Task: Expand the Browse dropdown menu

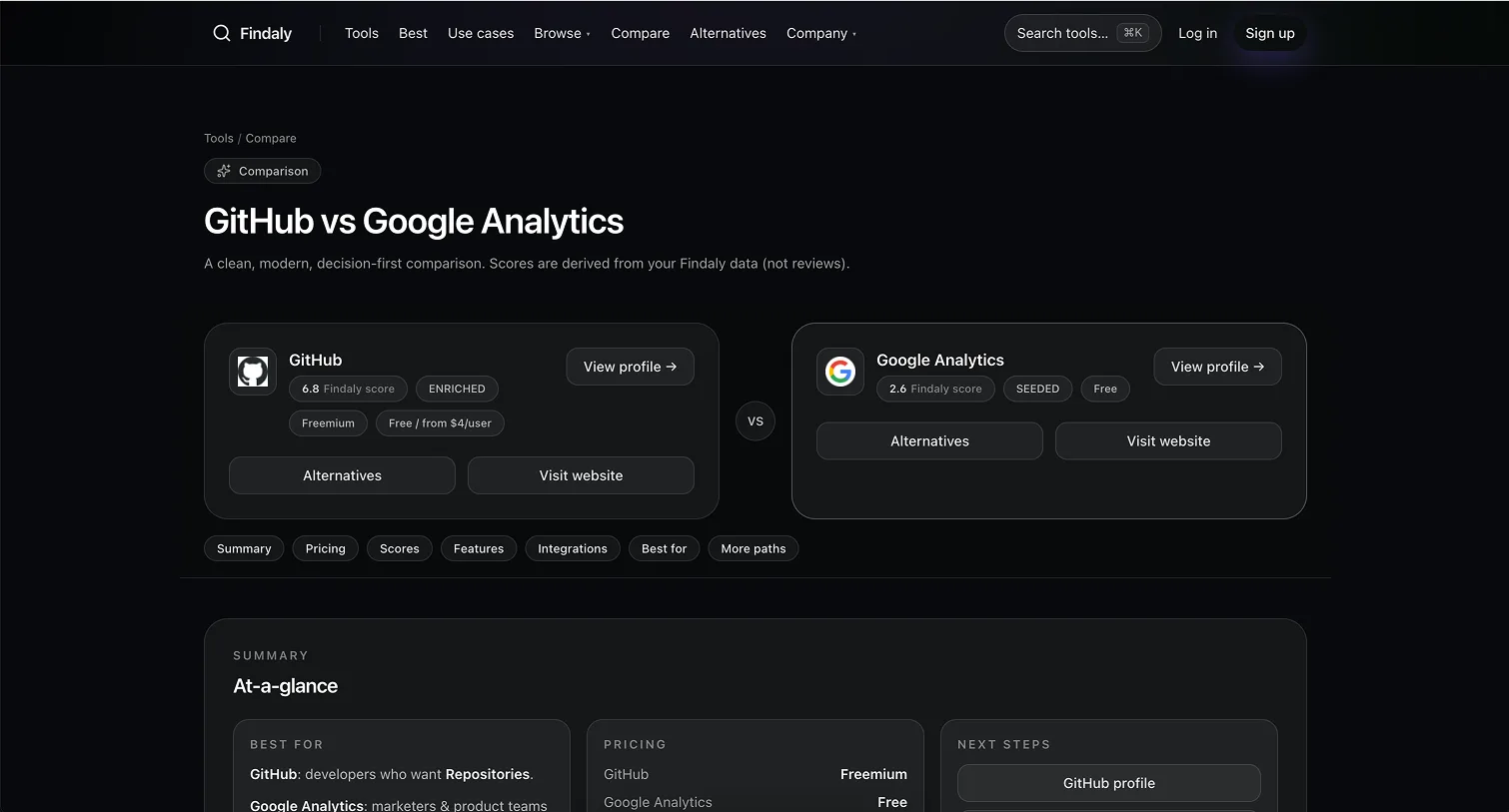Action: point(562,33)
